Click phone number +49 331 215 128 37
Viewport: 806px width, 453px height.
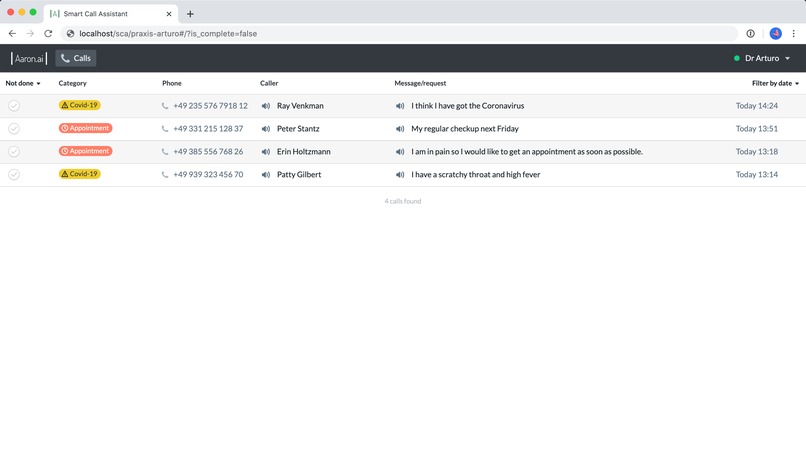click(208, 129)
